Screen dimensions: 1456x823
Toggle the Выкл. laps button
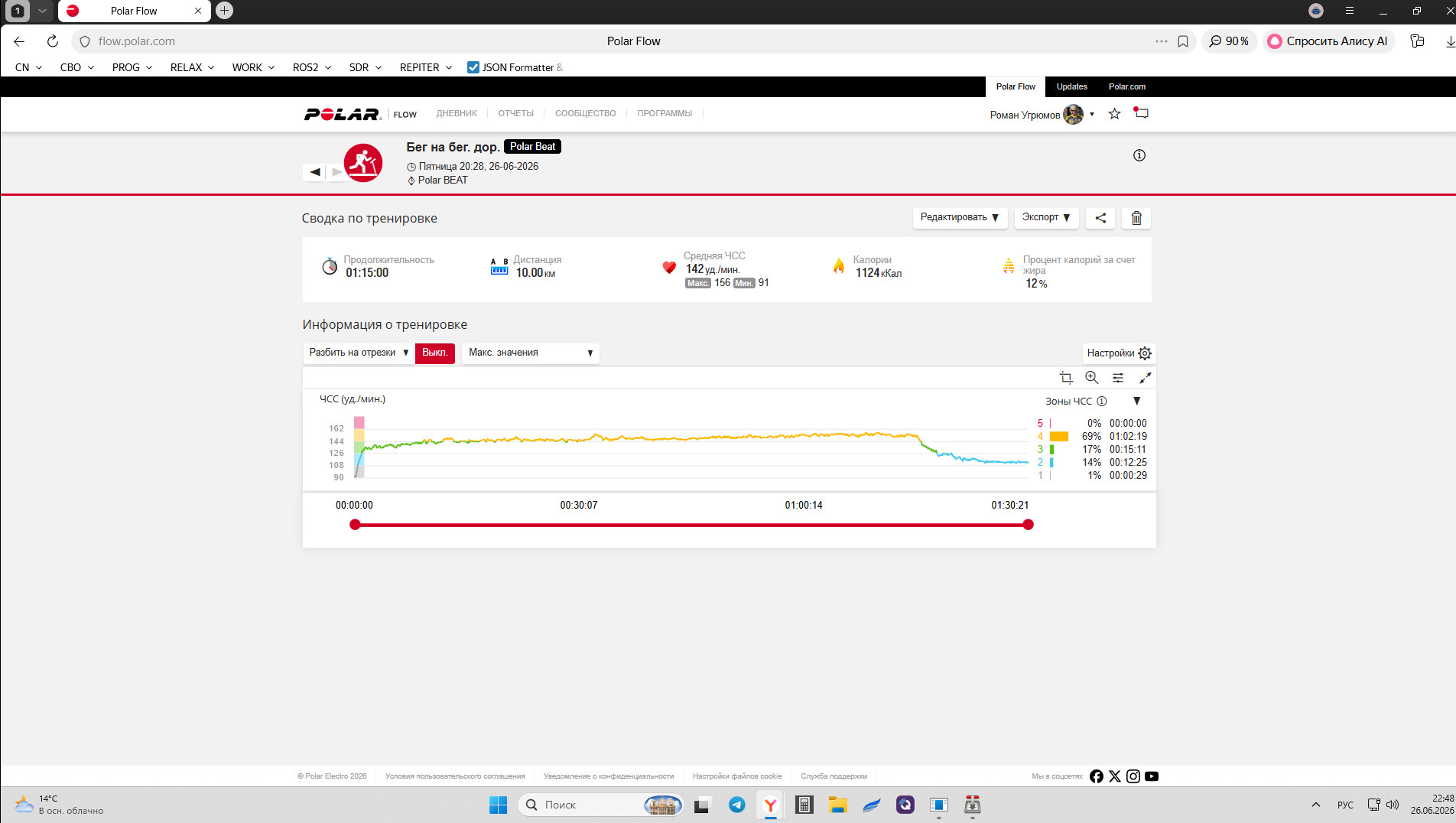pyautogui.click(x=435, y=353)
